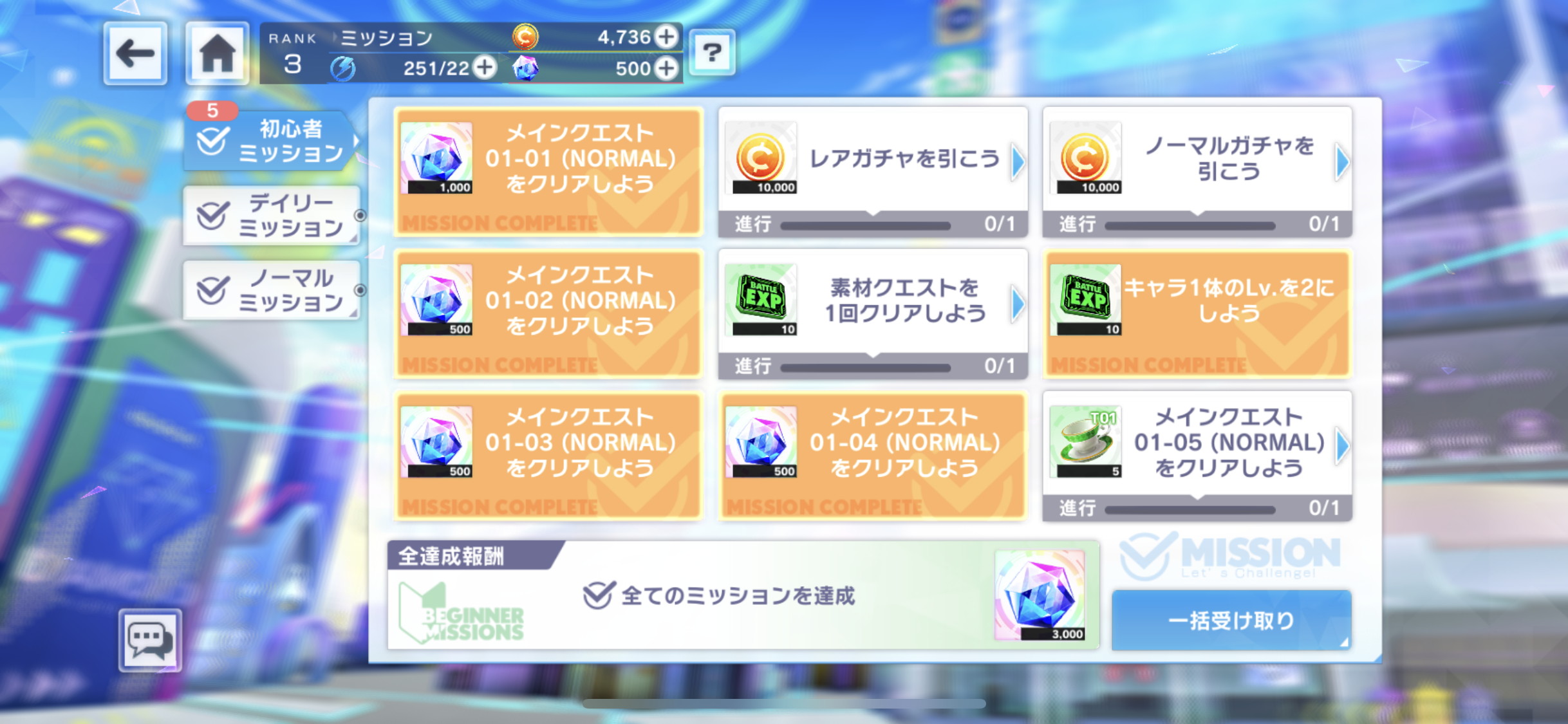
Task: Open help via question mark icon
Action: pyautogui.click(x=712, y=53)
